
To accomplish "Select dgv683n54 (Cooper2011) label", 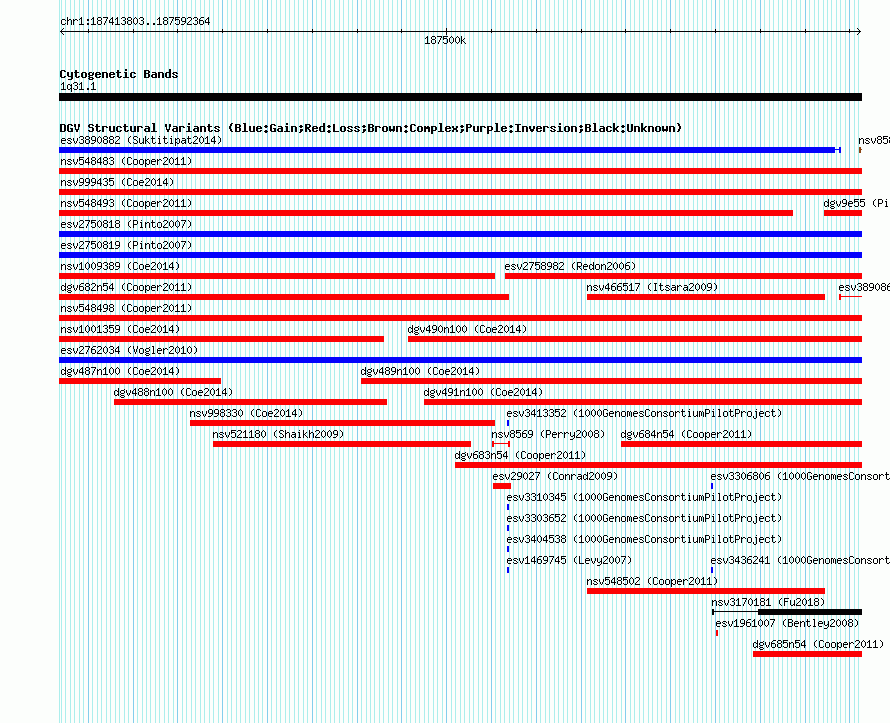I will click(520, 455).
